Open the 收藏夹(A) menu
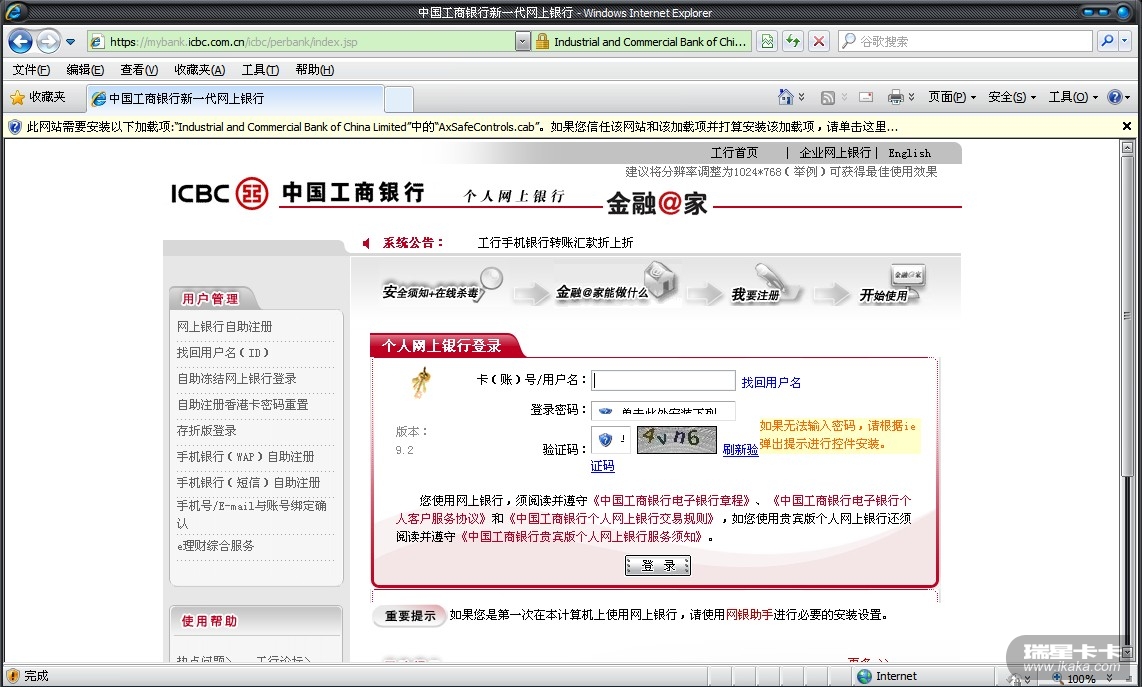The height and width of the screenshot is (687, 1142). [200, 70]
